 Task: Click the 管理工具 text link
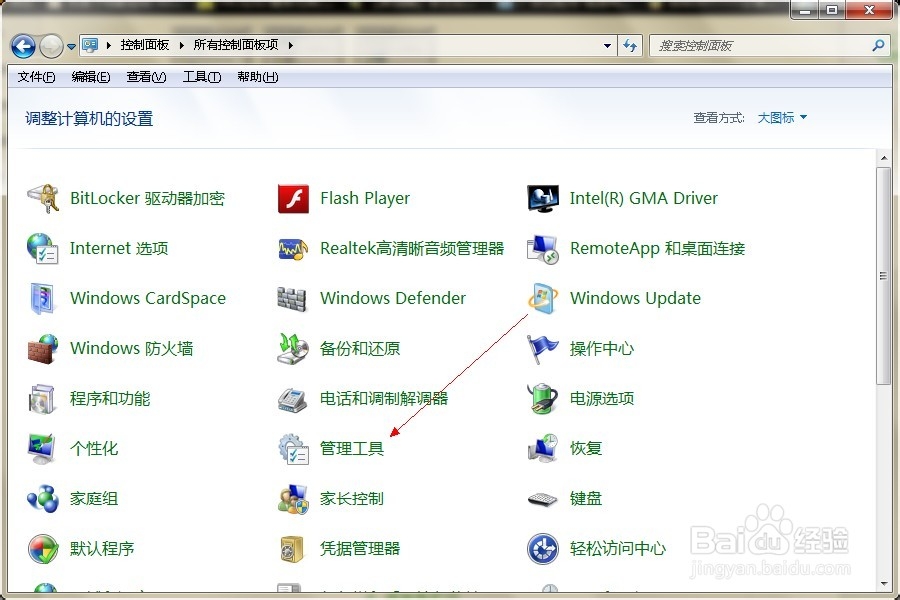coord(351,448)
